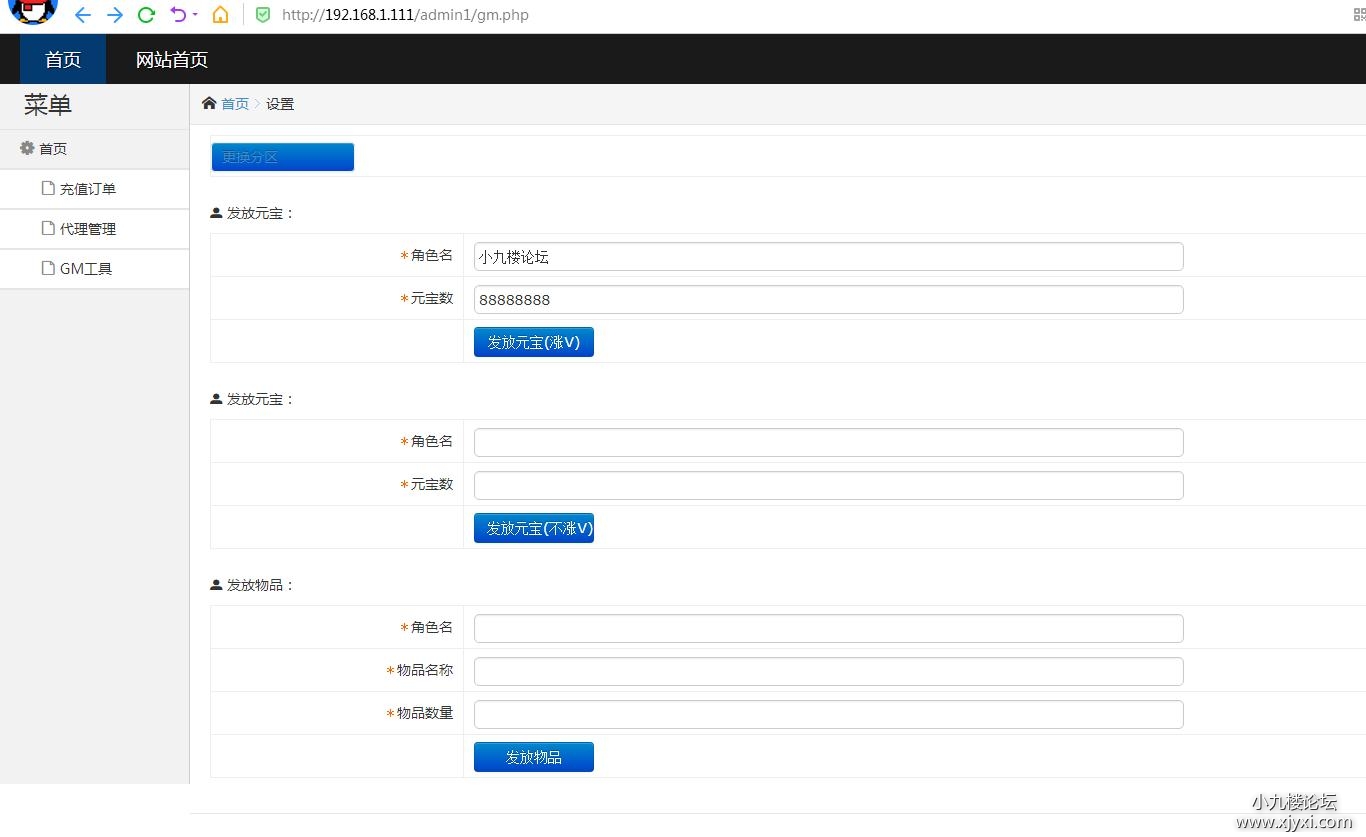Click the purple undo arrow icon

(178, 15)
